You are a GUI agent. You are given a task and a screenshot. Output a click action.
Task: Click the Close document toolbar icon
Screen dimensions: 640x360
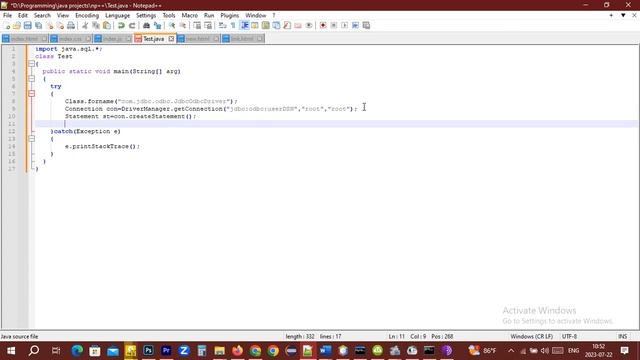point(49,25)
